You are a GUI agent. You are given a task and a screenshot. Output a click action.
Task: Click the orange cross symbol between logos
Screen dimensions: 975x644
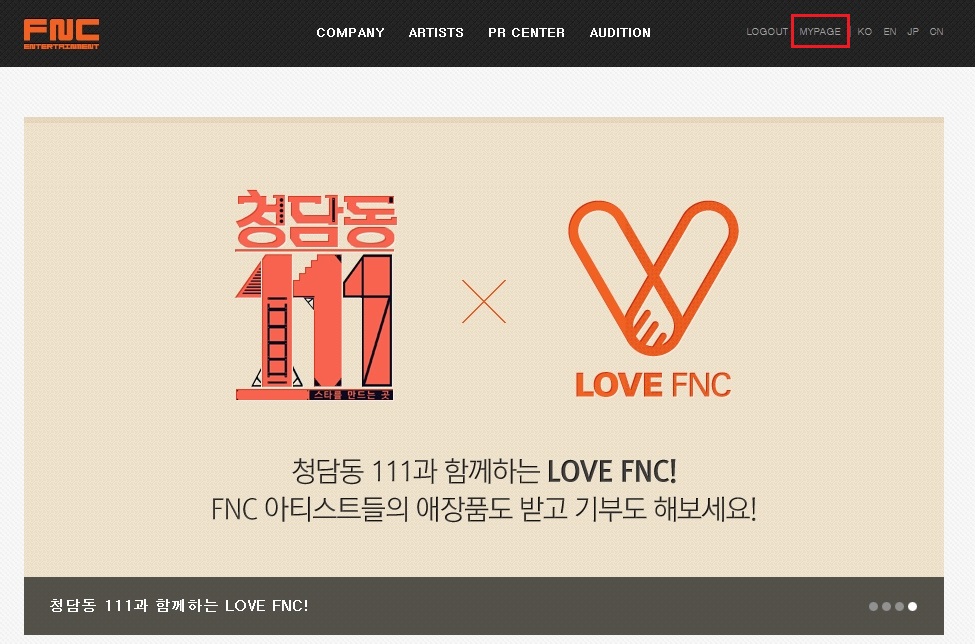[484, 301]
